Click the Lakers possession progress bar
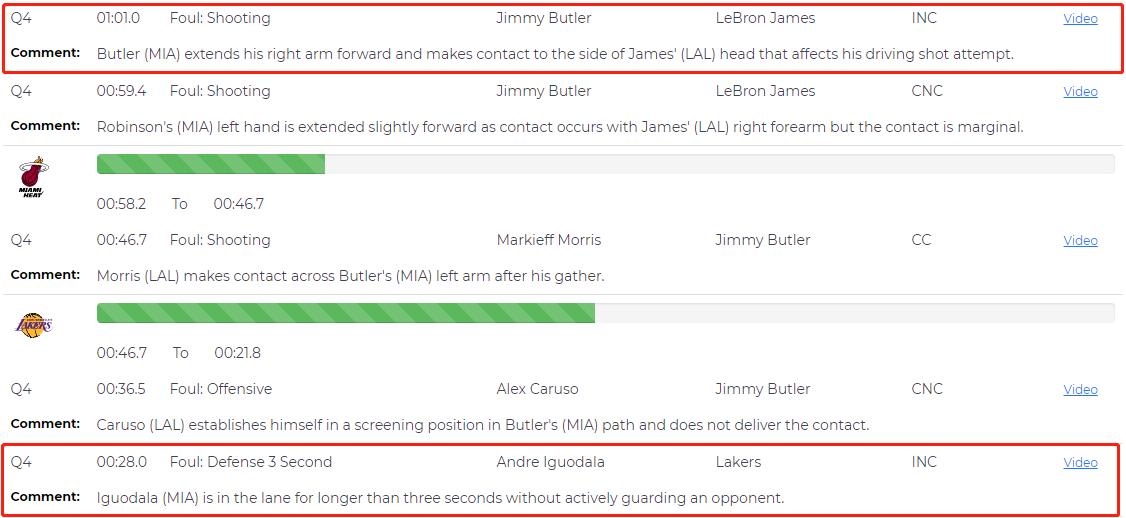 pos(605,313)
